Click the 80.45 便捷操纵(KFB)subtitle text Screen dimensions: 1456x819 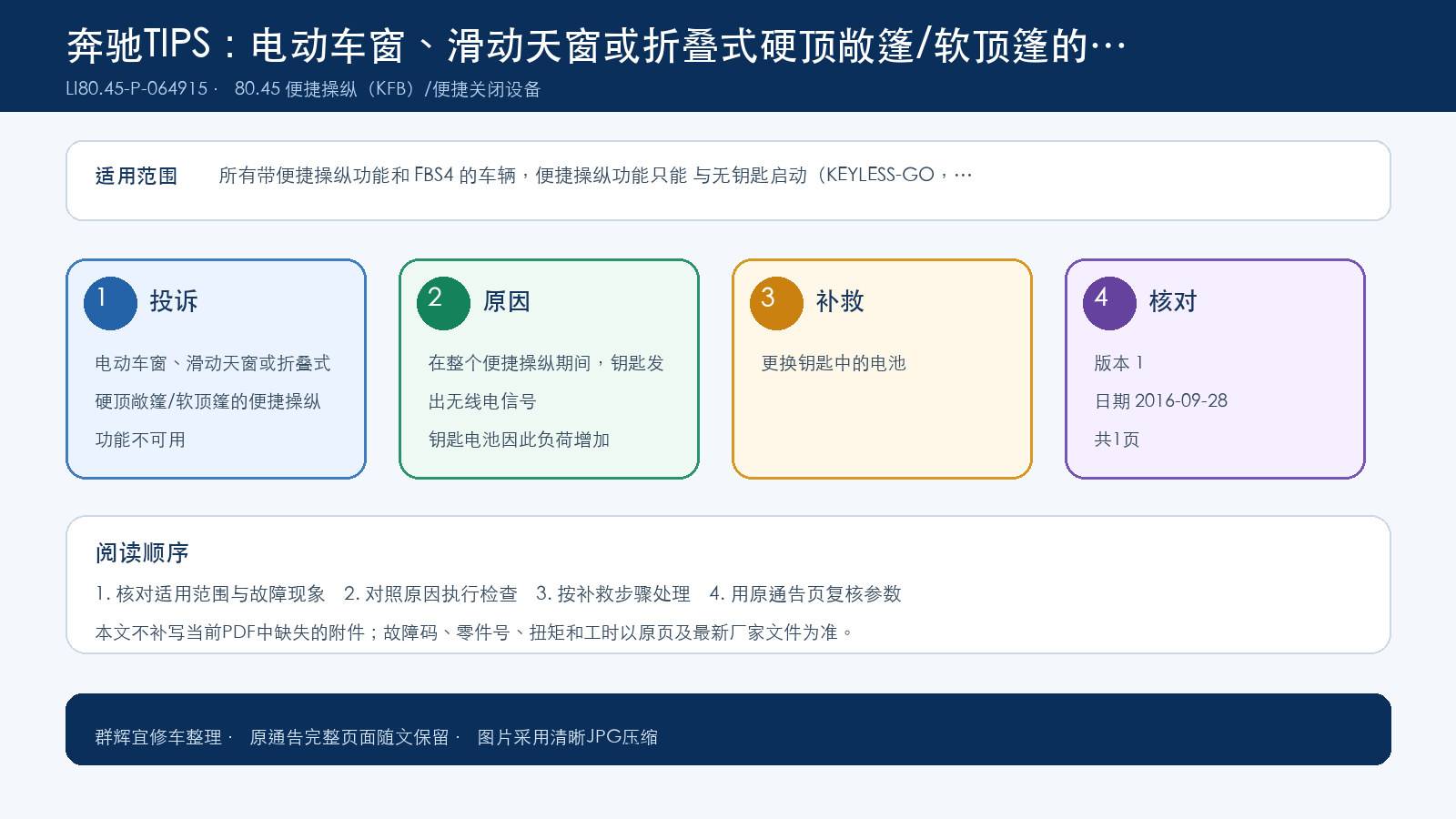click(388, 89)
